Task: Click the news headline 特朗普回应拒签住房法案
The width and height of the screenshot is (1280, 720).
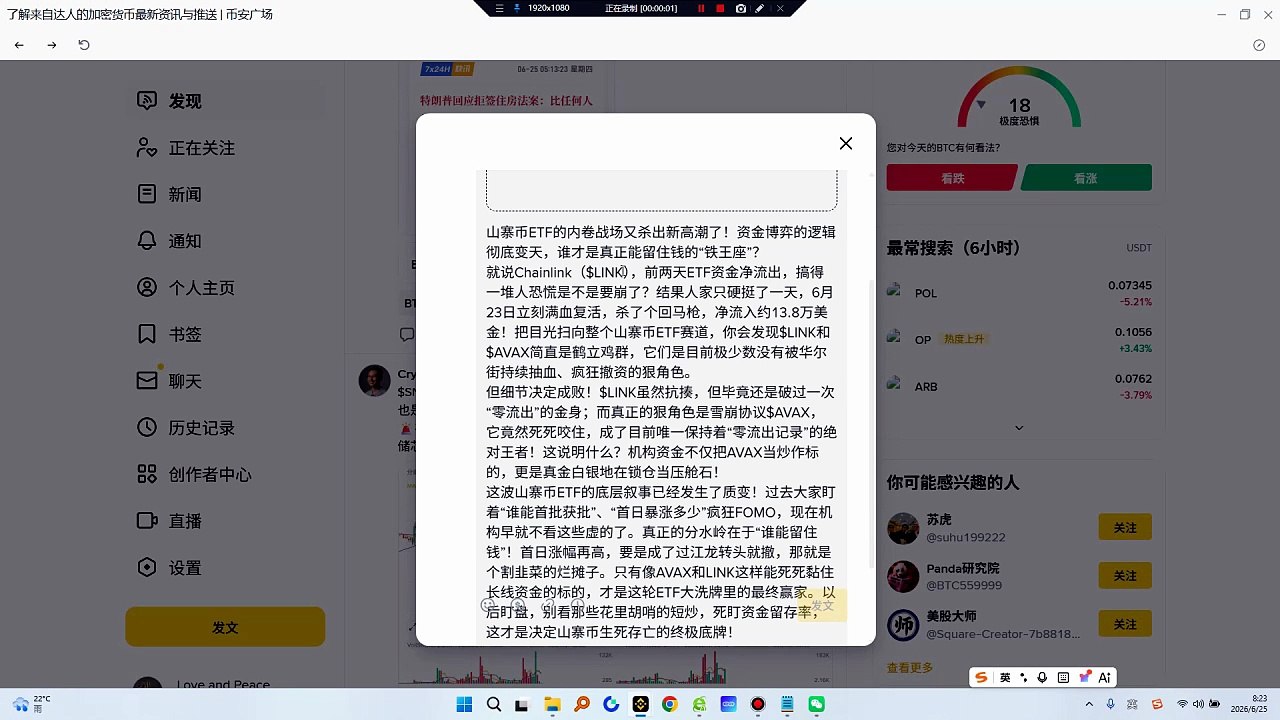Action: [x=506, y=101]
